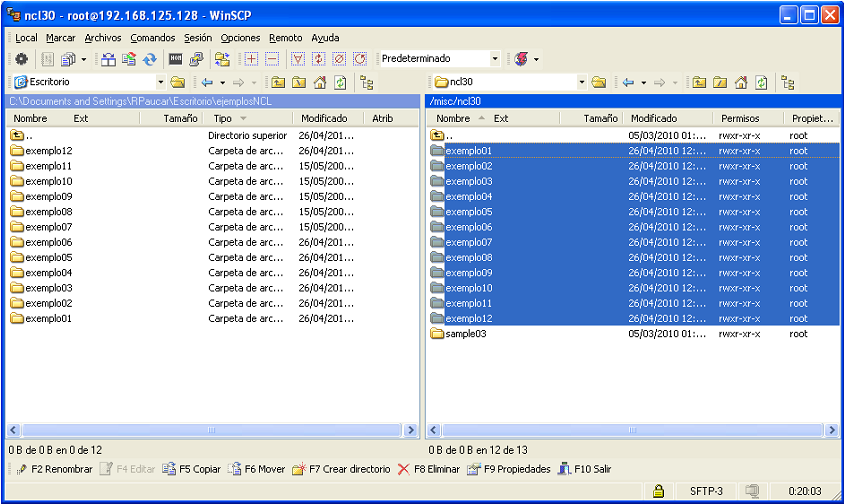
Task: Open local back history dropdown arrow
Action: [222, 82]
